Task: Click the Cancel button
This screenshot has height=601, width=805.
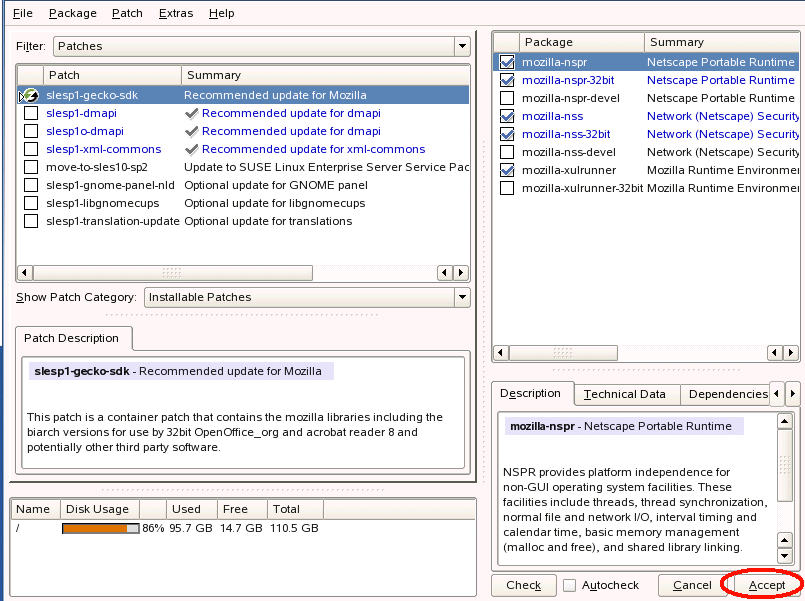Action: [x=692, y=586]
